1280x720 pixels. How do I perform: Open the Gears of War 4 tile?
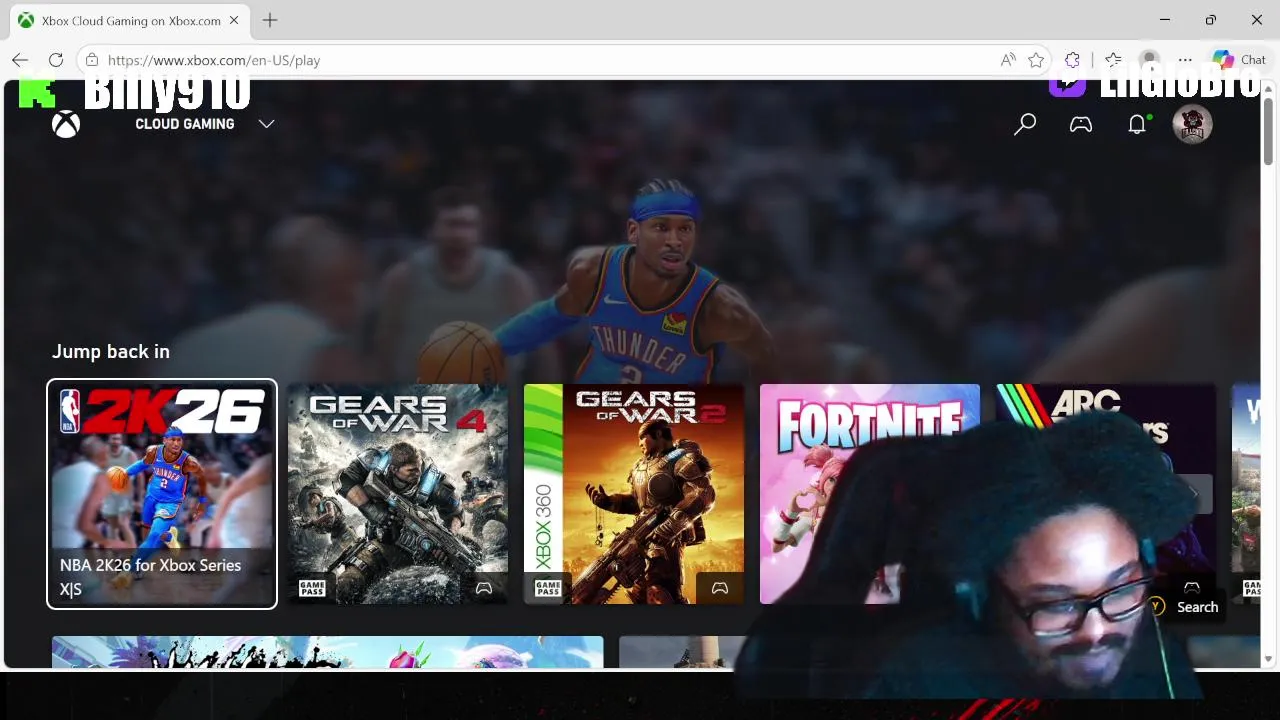(x=398, y=494)
